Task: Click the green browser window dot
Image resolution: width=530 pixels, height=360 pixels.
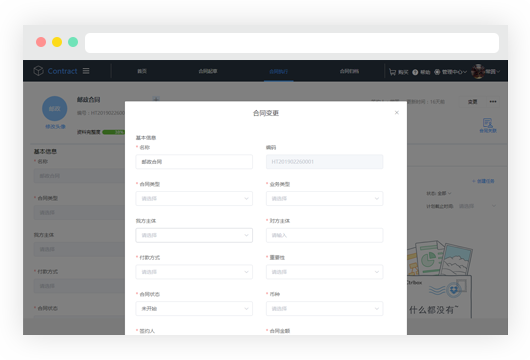Action: (73, 42)
